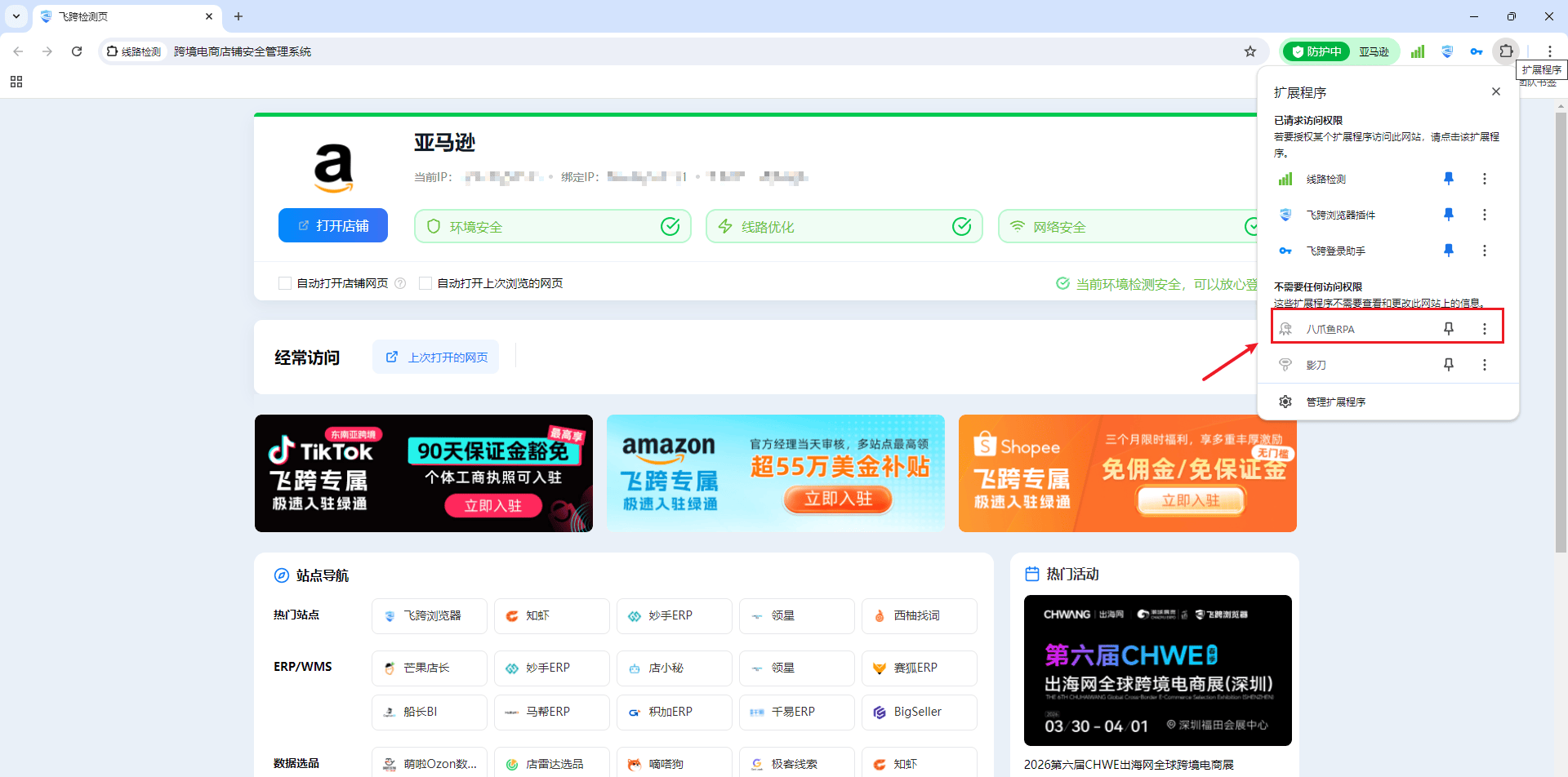Open more options for 飞跨浏览器插件 extension

[x=1484, y=215]
